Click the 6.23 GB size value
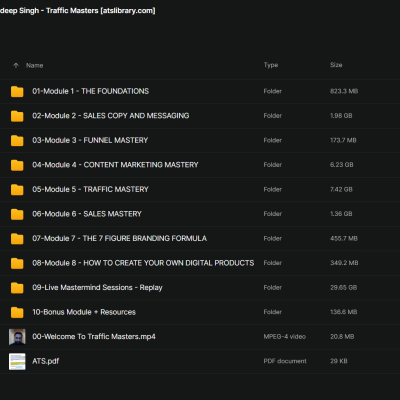 click(x=342, y=165)
